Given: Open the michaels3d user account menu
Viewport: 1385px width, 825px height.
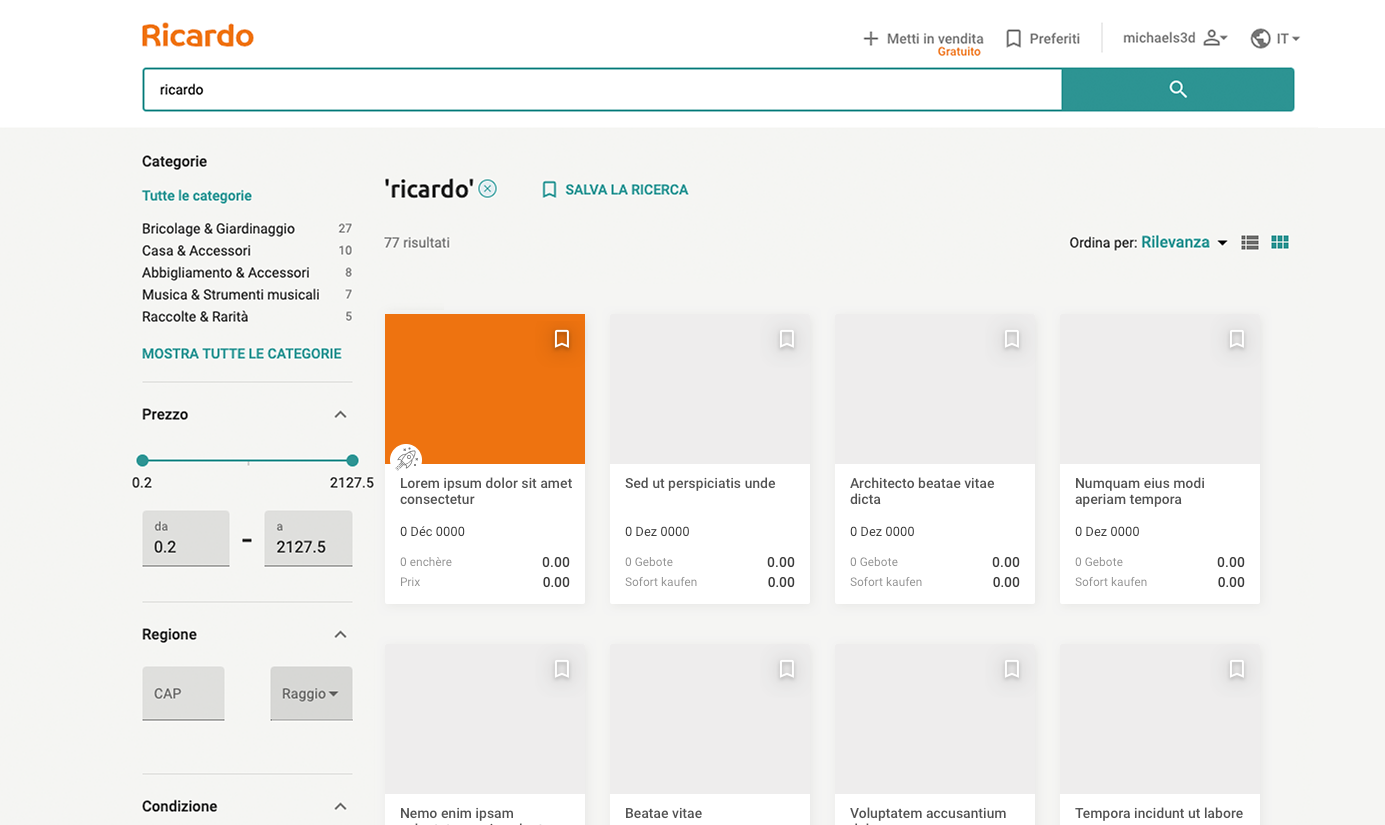Looking at the screenshot, I should tap(1175, 38).
